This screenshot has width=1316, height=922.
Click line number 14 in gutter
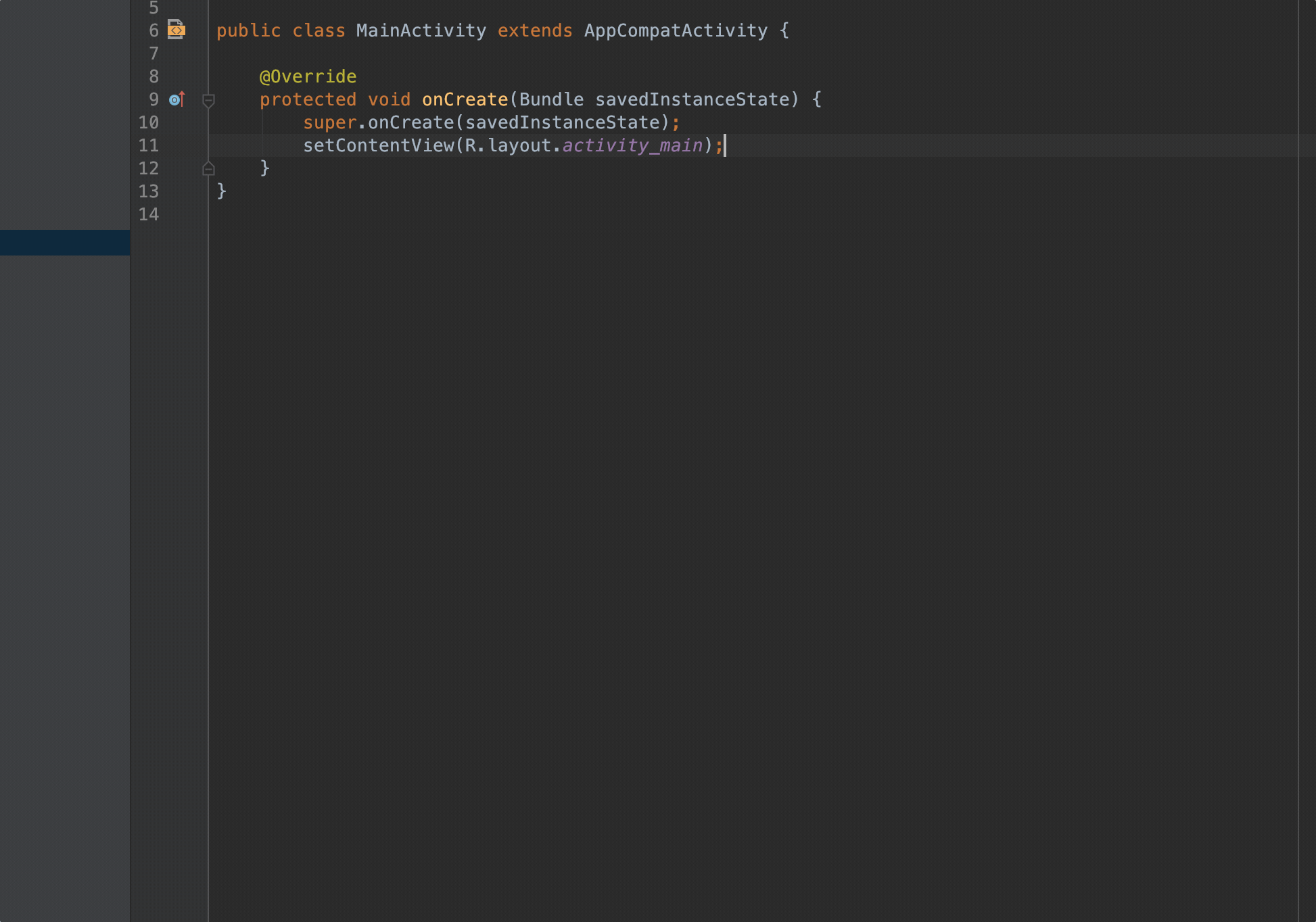[x=149, y=214]
